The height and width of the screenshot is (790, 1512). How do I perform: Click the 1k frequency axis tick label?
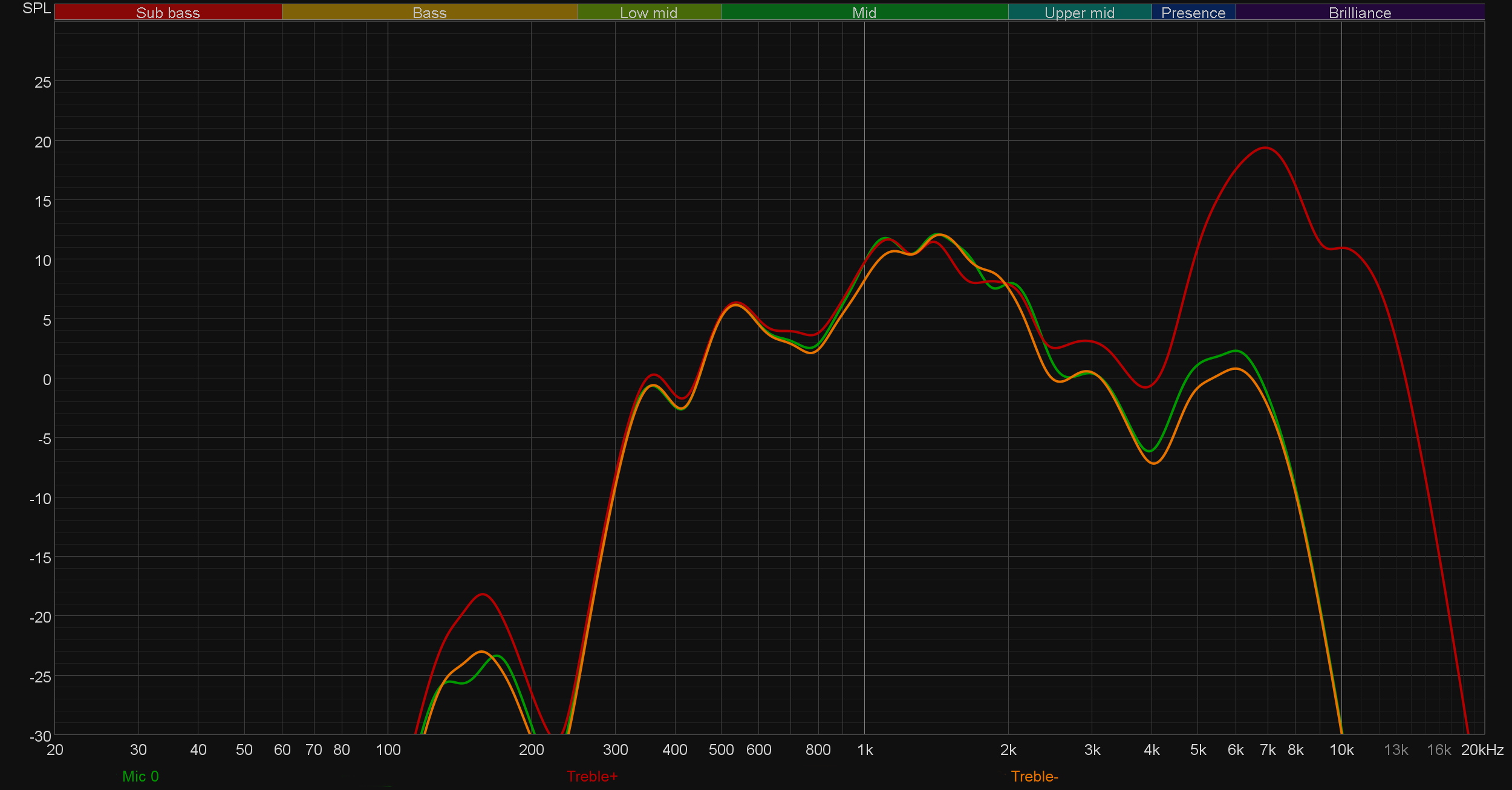(x=865, y=750)
